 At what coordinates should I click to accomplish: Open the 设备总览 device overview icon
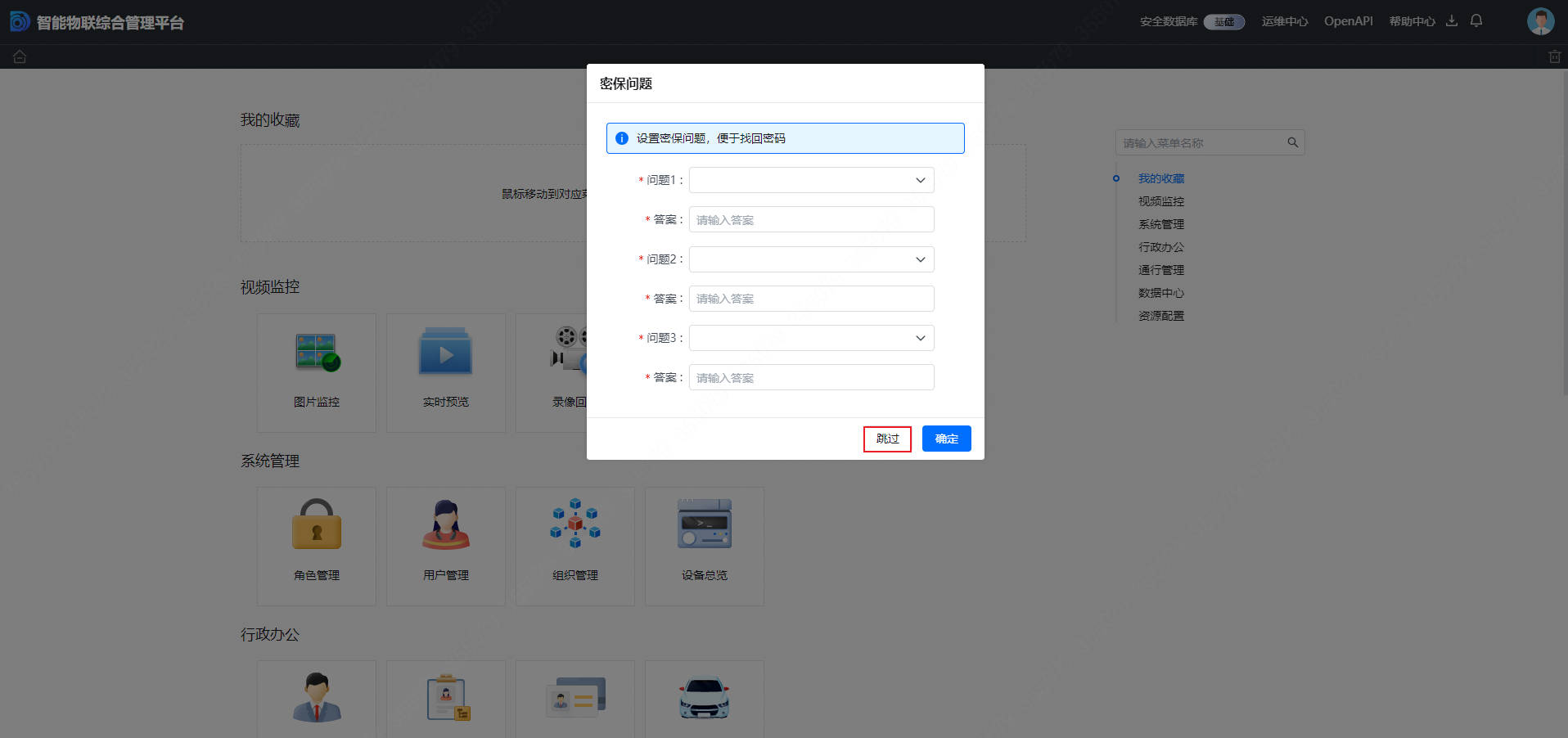point(704,525)
